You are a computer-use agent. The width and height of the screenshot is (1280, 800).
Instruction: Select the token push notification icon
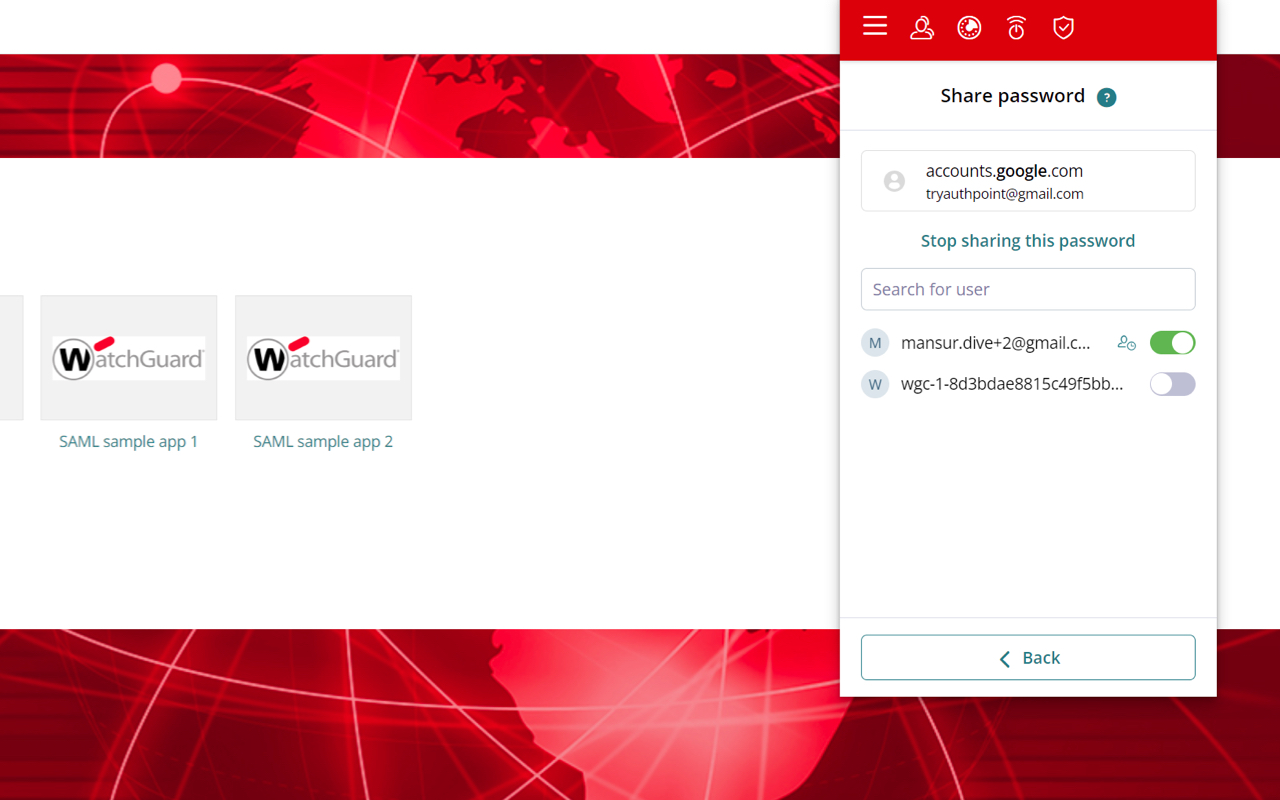click(1016, 27)
